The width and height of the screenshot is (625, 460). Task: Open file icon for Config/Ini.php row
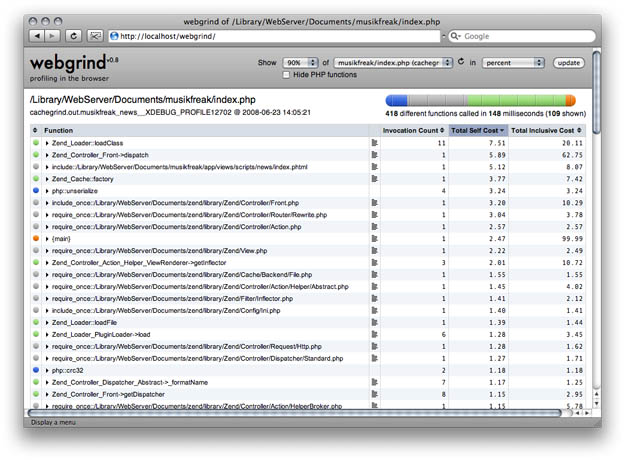pyautogui.click(x=375, y=310)
